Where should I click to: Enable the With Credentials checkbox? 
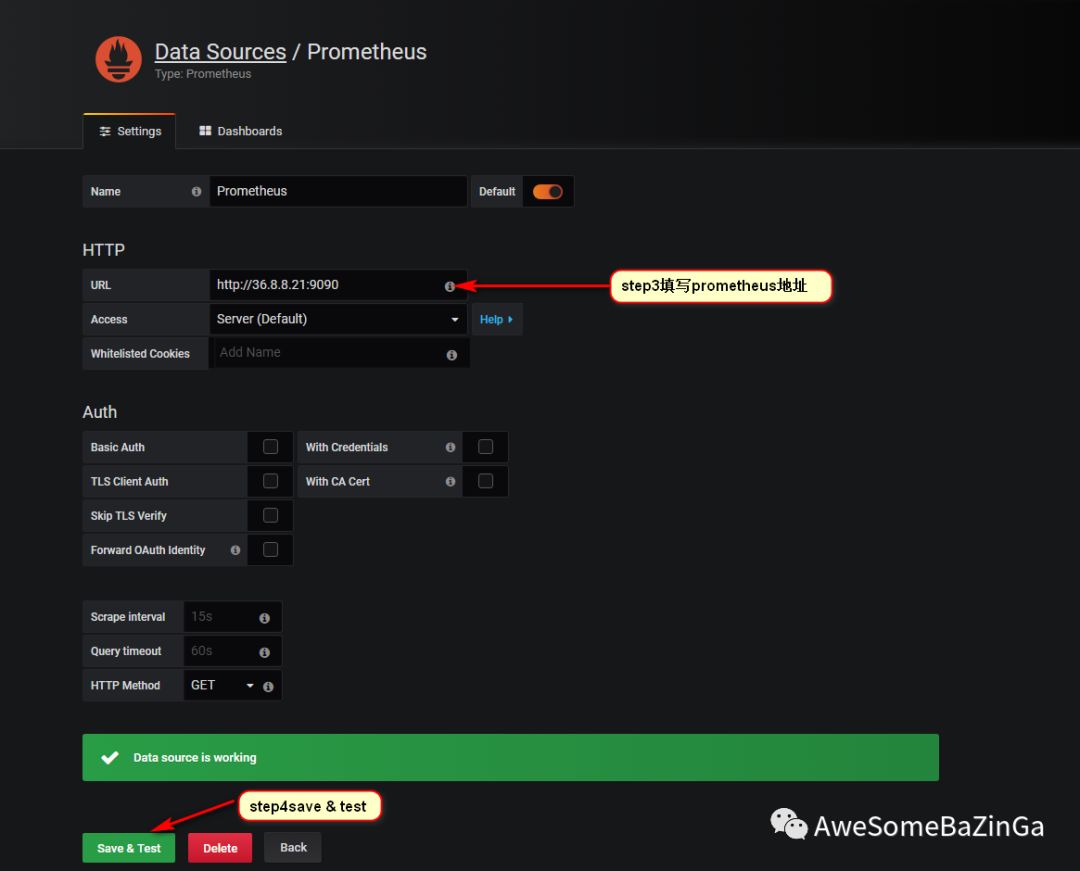[x=486, y=447]
